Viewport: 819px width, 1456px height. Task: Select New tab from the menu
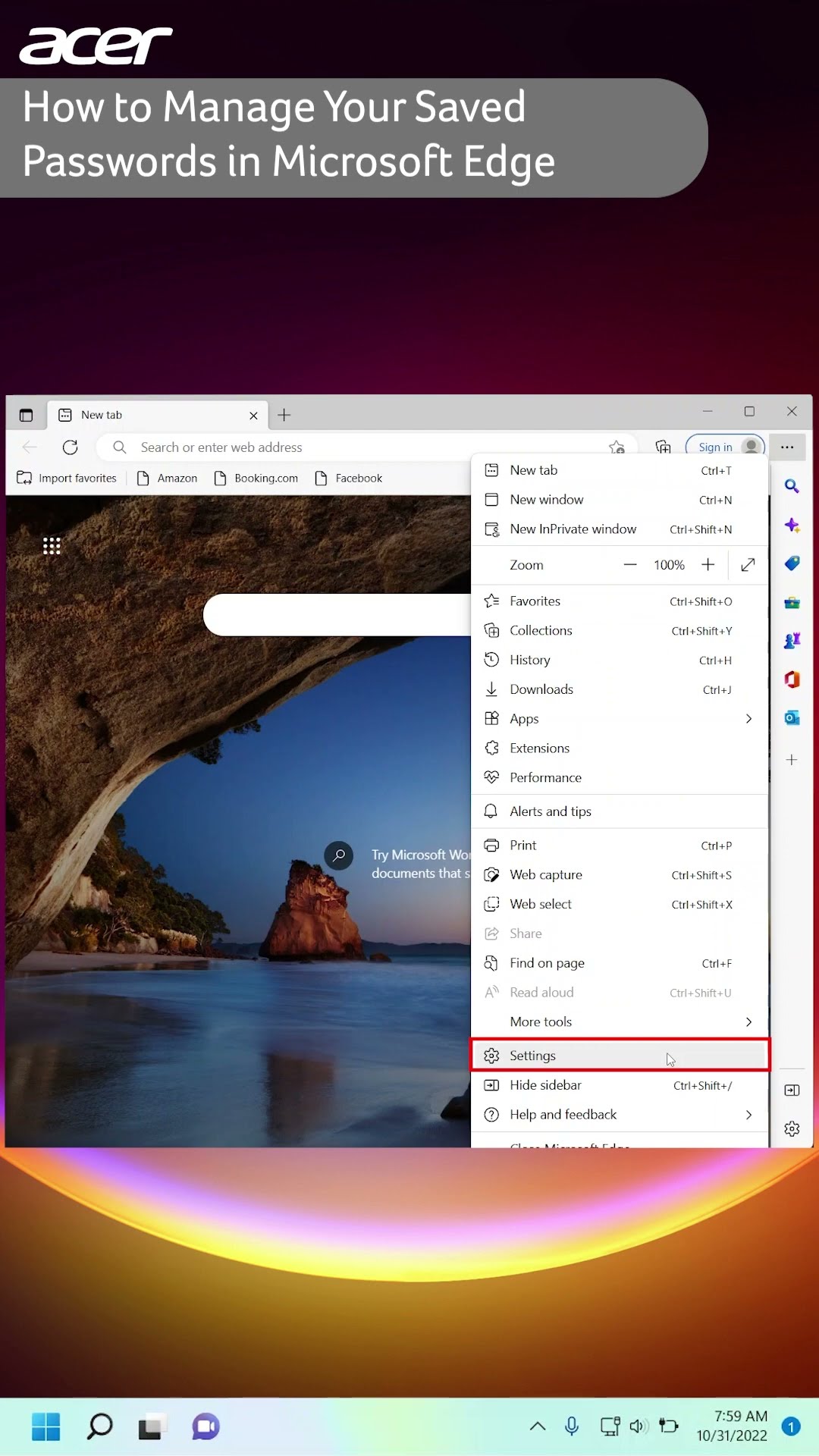[x=620, y=470]
